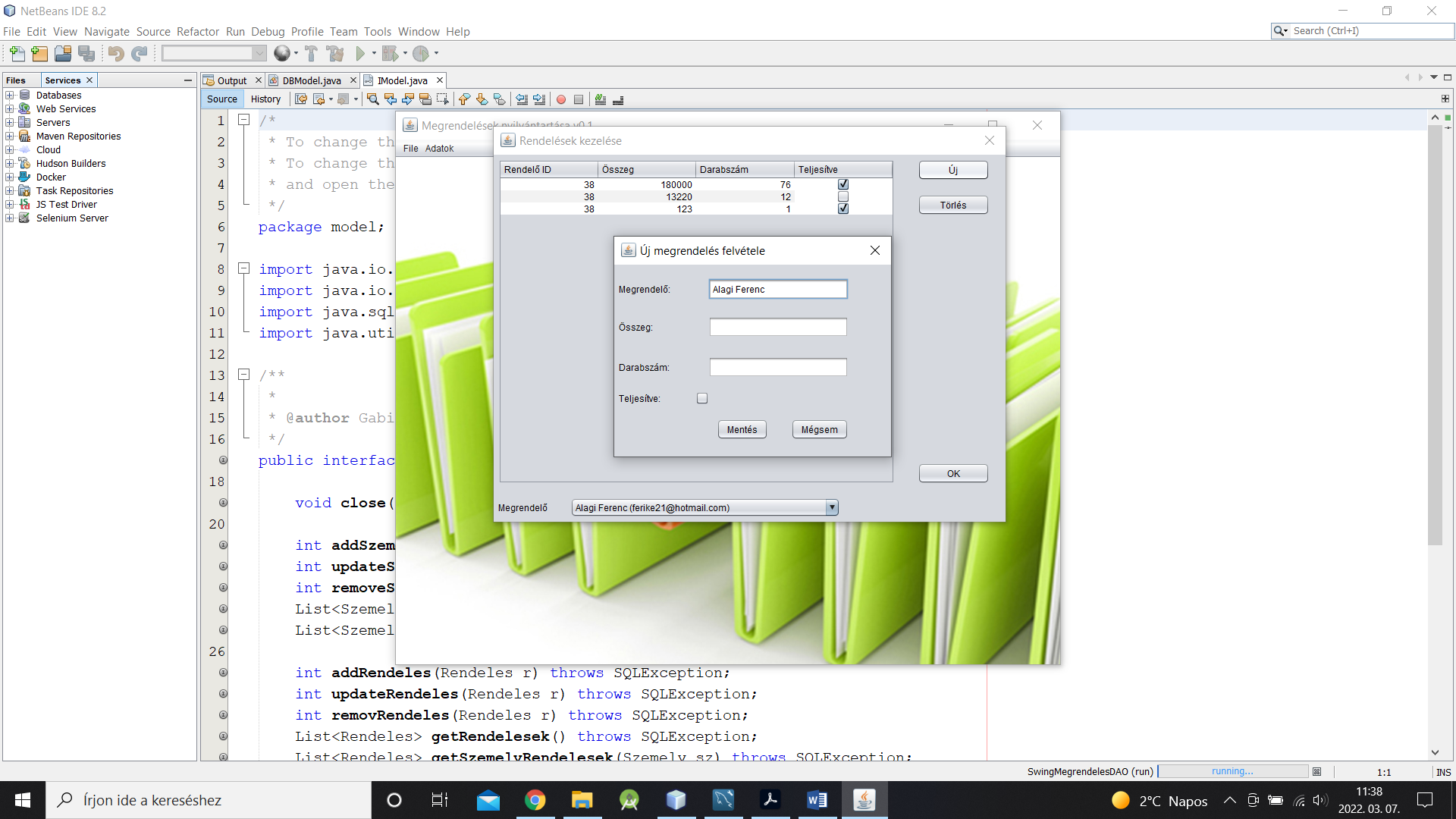
Task: Sort table by Összeg column header
Action: [x=646, y=169]
